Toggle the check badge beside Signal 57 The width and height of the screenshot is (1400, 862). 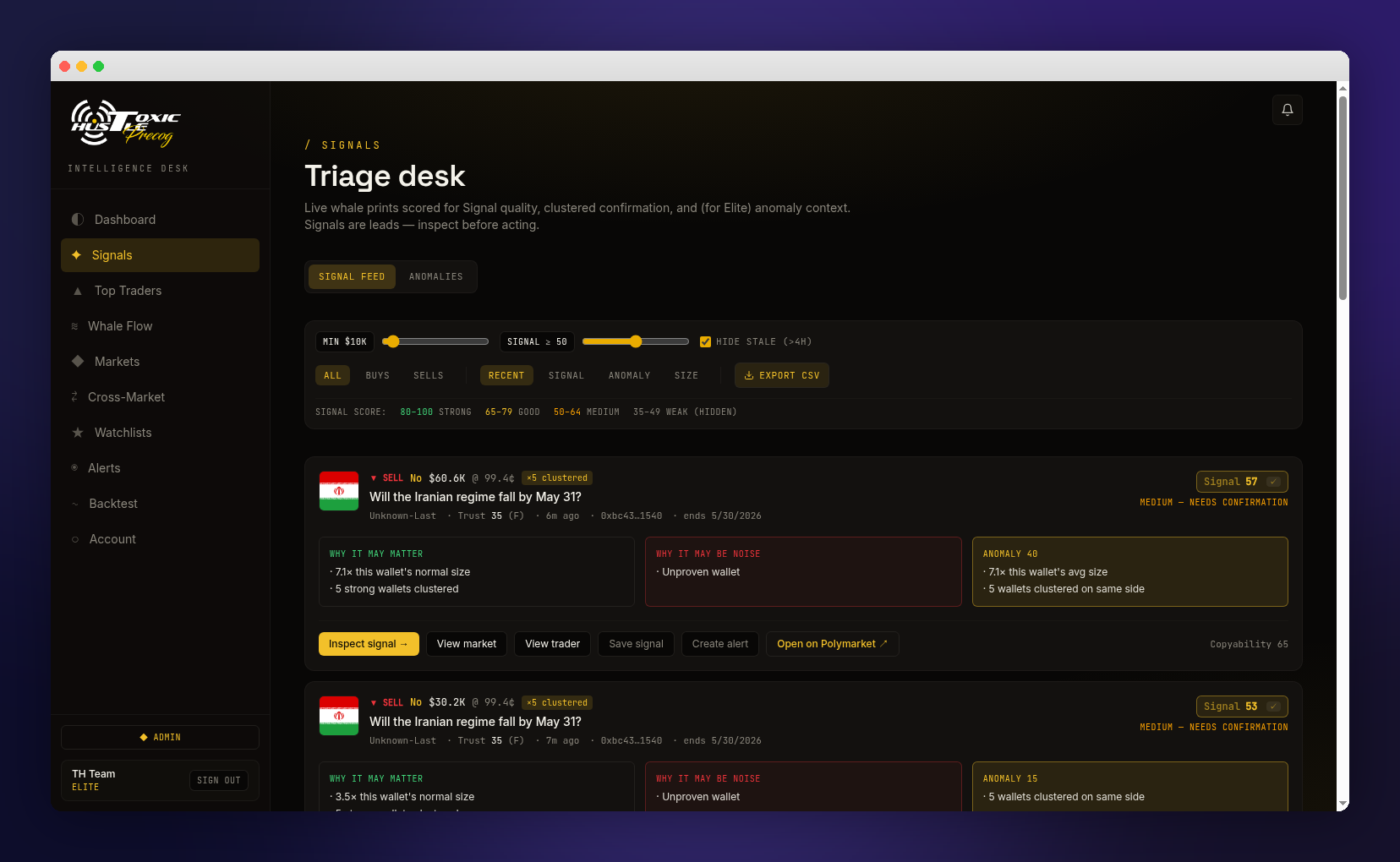[x=1273, y=482]
